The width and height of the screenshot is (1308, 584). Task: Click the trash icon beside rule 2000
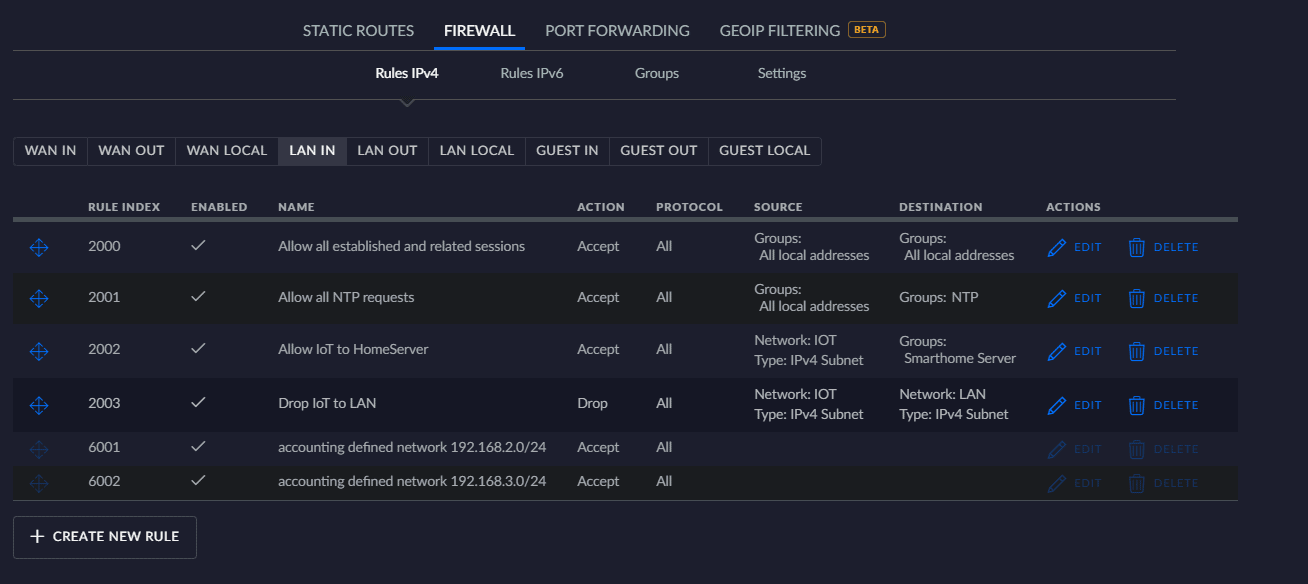[x=1137, y=247]
